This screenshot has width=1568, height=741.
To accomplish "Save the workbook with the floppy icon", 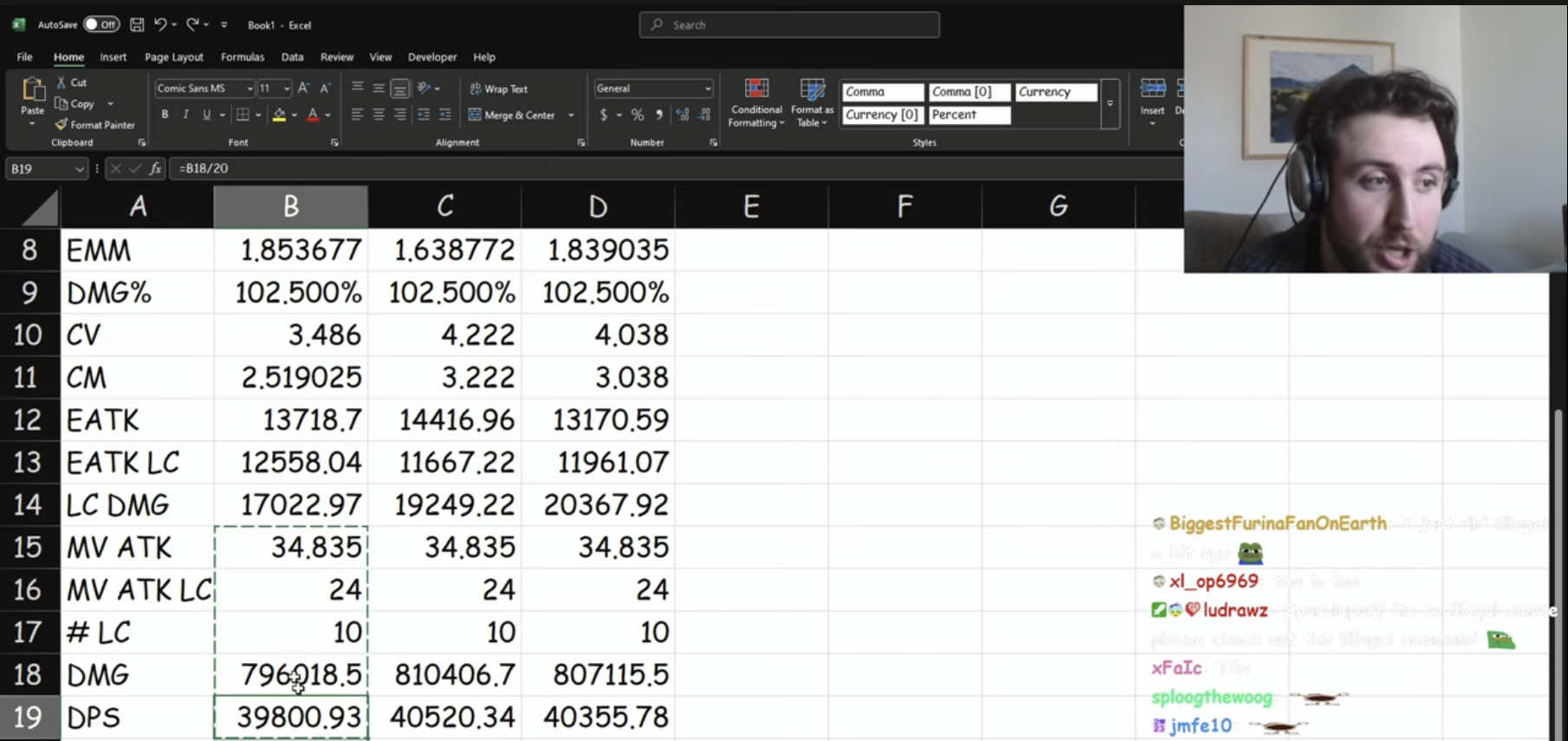I will [x=137, y=25].
